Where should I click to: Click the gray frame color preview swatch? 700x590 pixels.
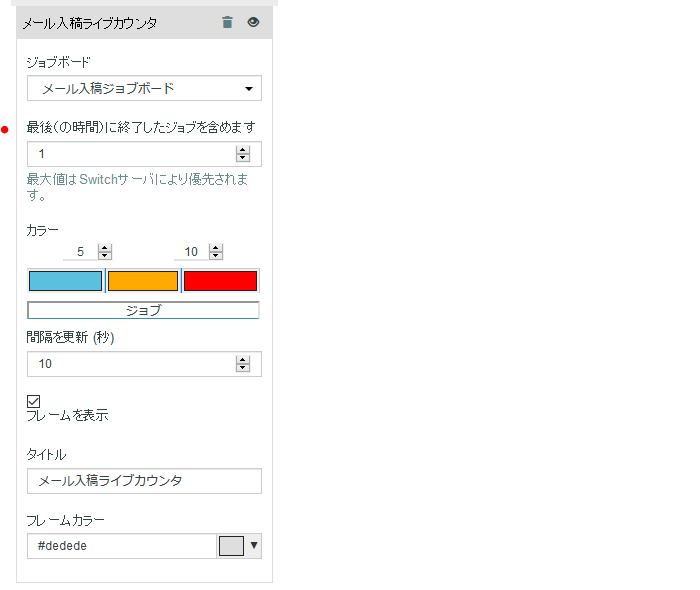[231, 546]
